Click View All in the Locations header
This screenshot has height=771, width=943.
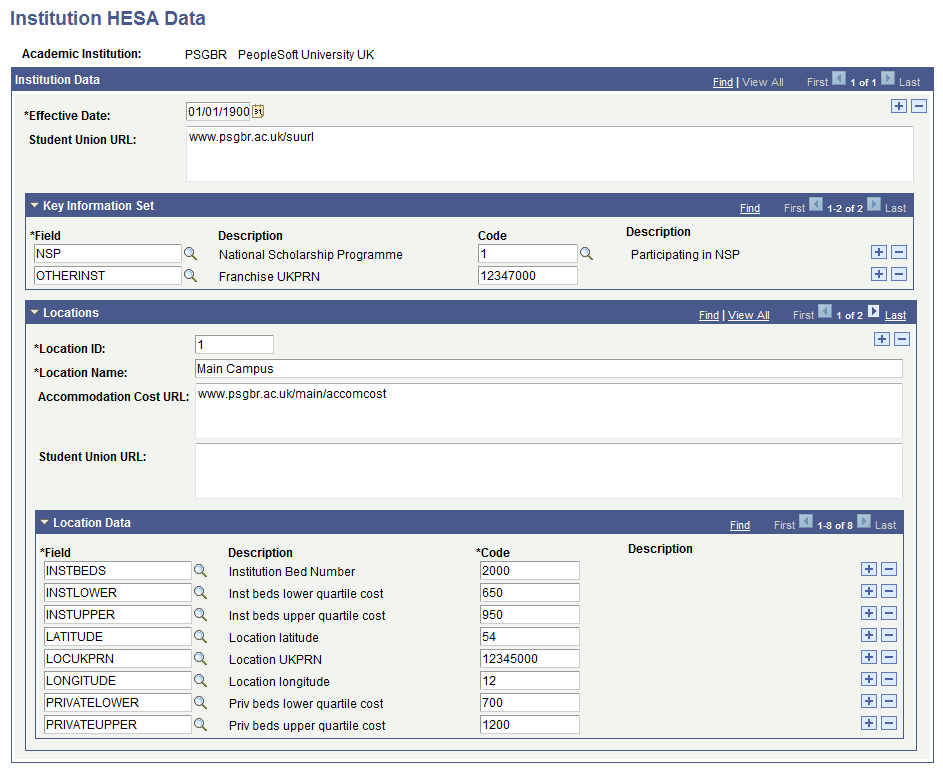748,314
